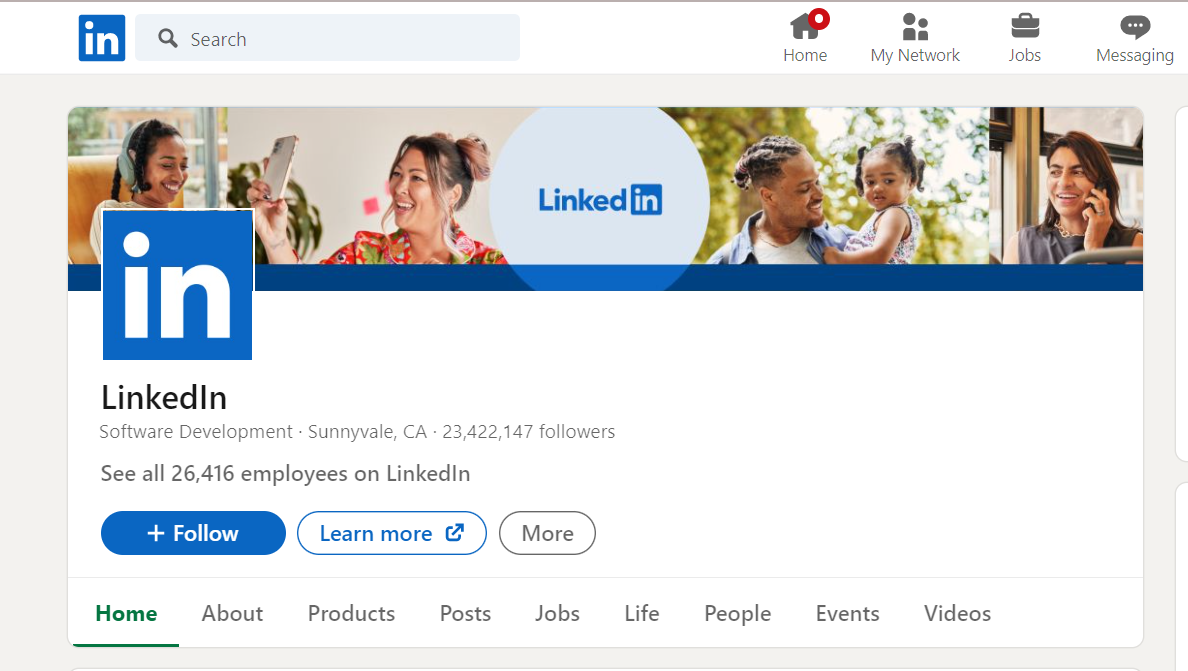The image size is (1188, 671).
Task: Open the Home nav icon
Action: tap(805, 37)
